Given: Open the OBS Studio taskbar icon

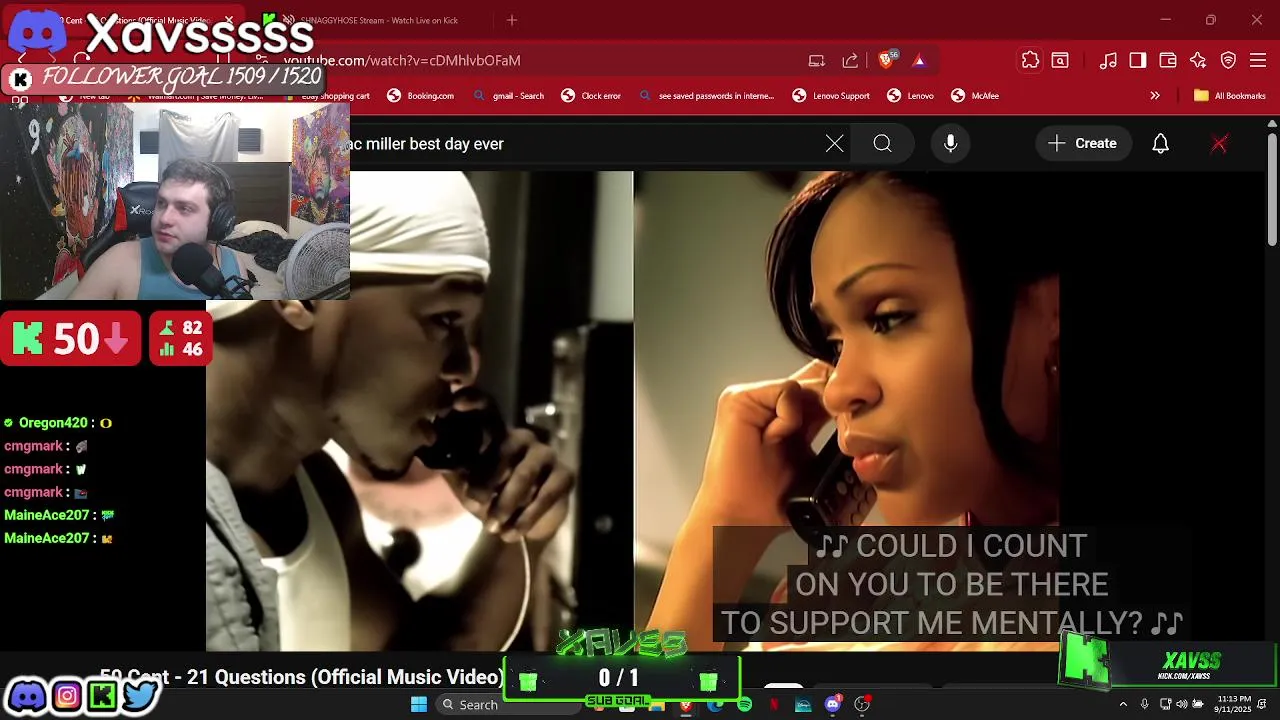Looking at the screenshot, I should point(861,704).
